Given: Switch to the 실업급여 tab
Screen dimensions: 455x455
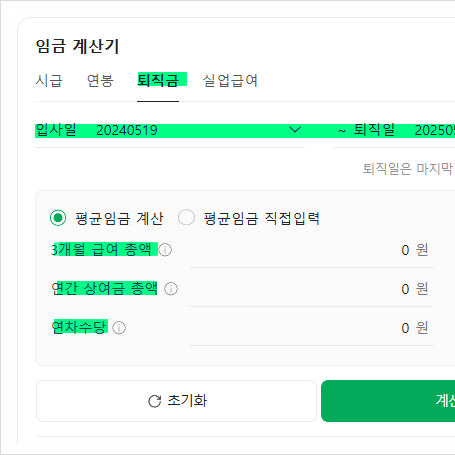Looking at the screenshot, I should coord(230,81).
